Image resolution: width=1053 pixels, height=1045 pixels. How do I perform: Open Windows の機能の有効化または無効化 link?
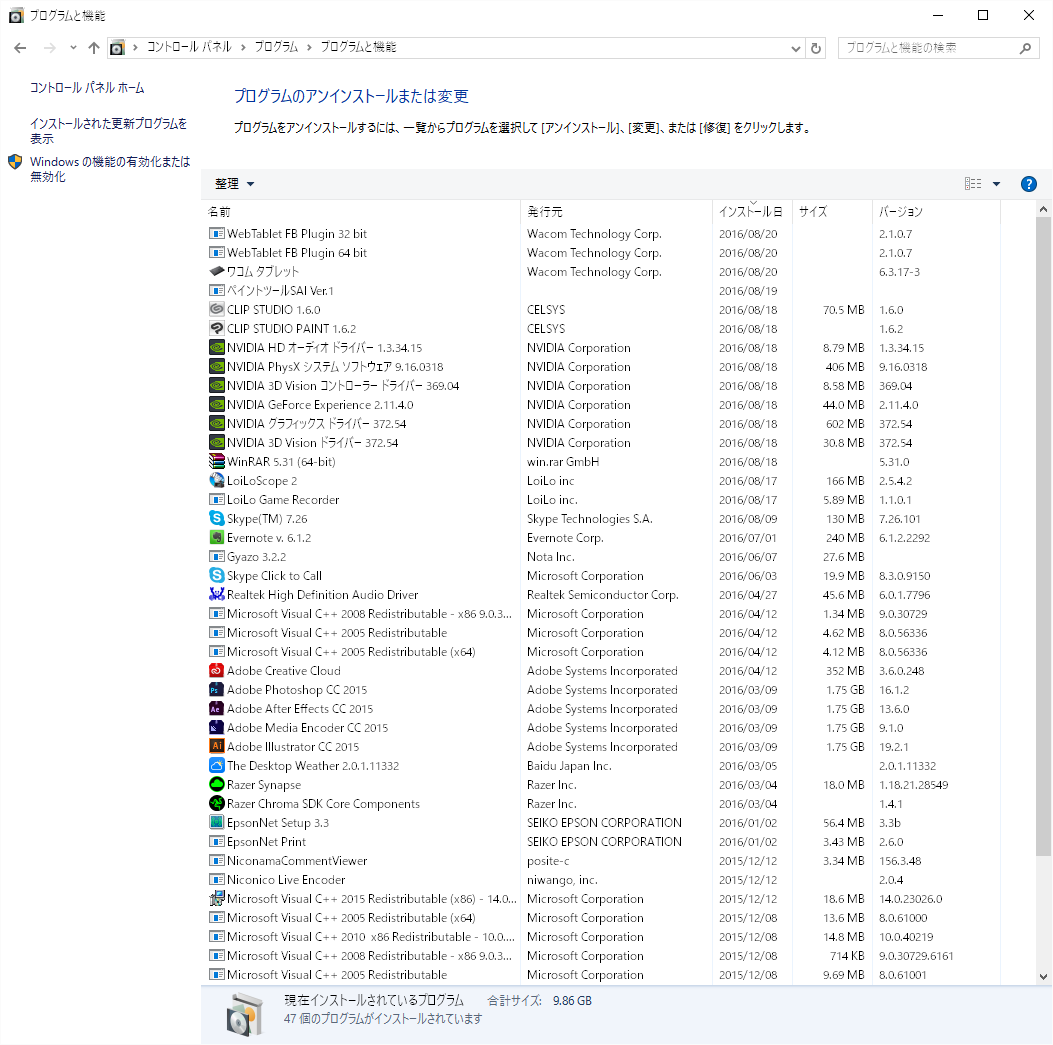[x=110, y=169]
